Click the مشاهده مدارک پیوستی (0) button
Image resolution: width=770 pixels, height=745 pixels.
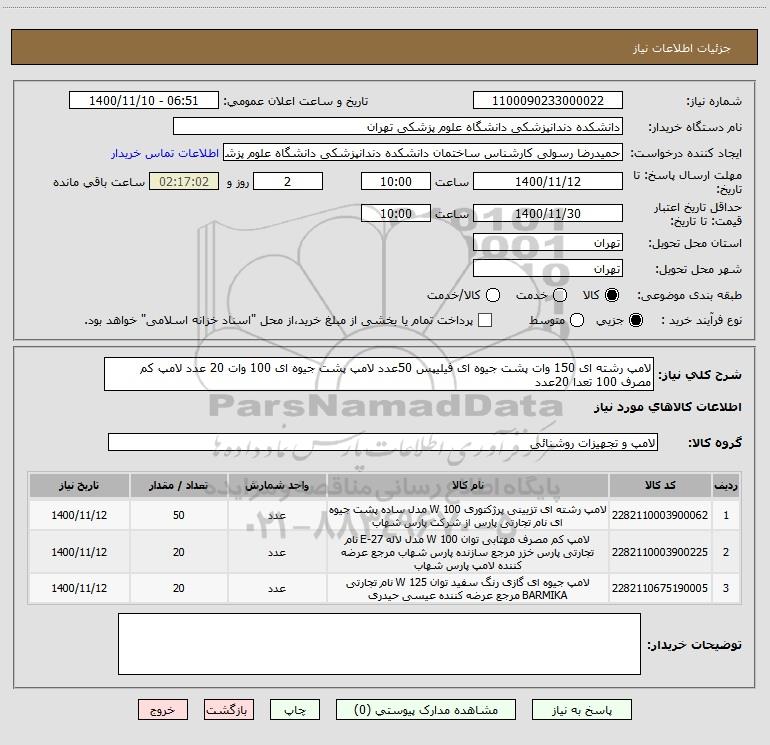(x=426, y=710)
